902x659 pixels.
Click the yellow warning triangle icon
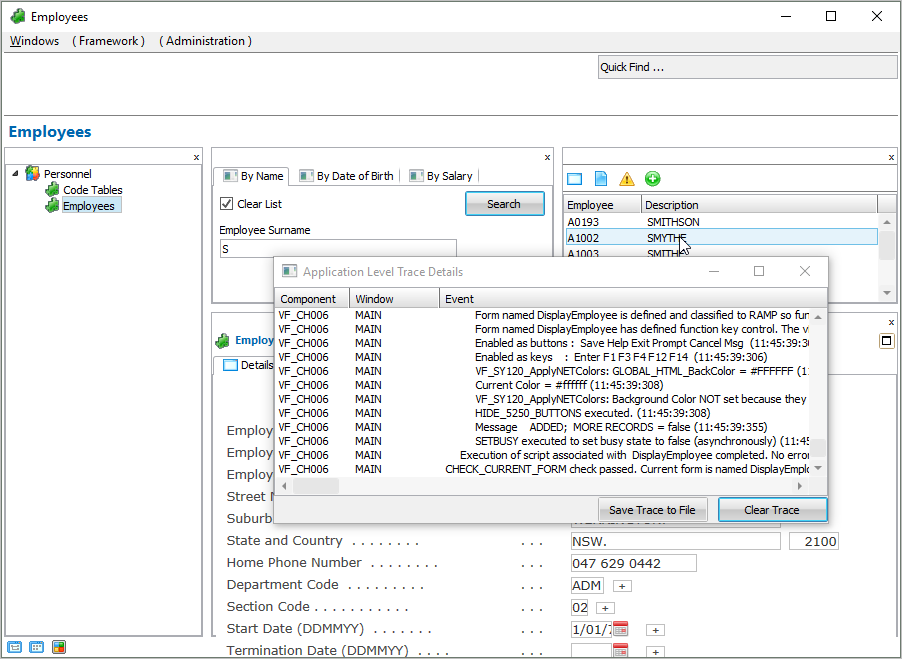627,179
